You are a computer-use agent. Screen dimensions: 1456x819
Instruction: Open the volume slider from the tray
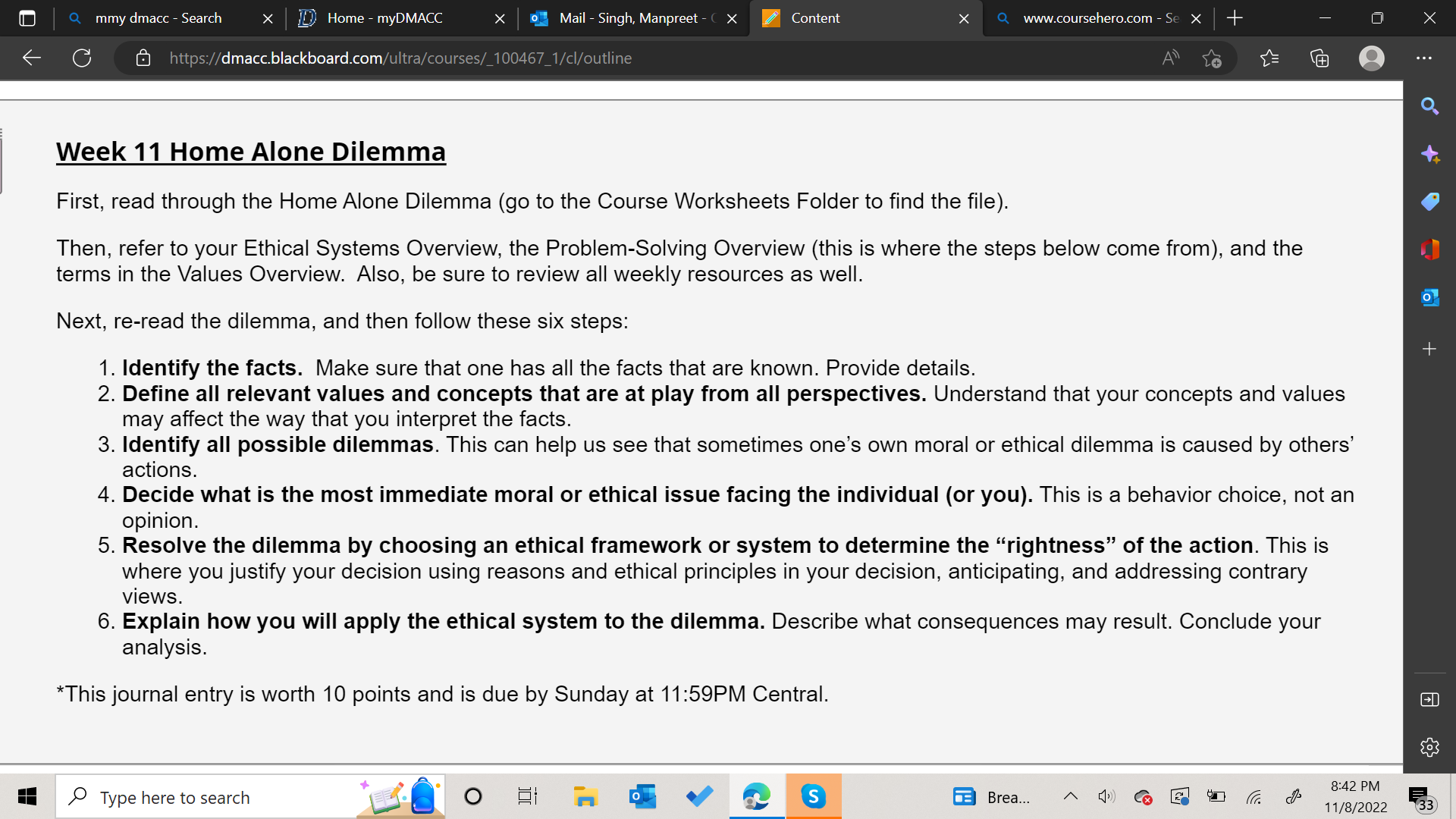1106,796
